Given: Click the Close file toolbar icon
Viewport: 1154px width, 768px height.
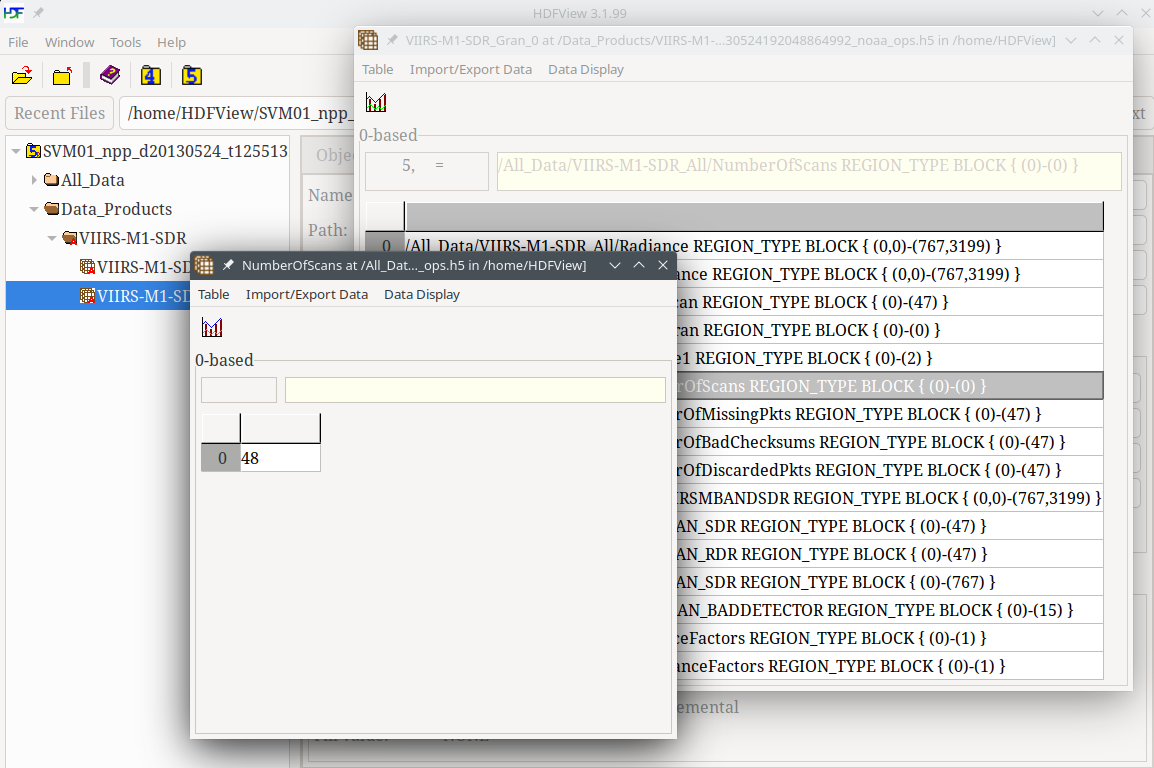Looking at the screenshot, I should pos(62,76).
